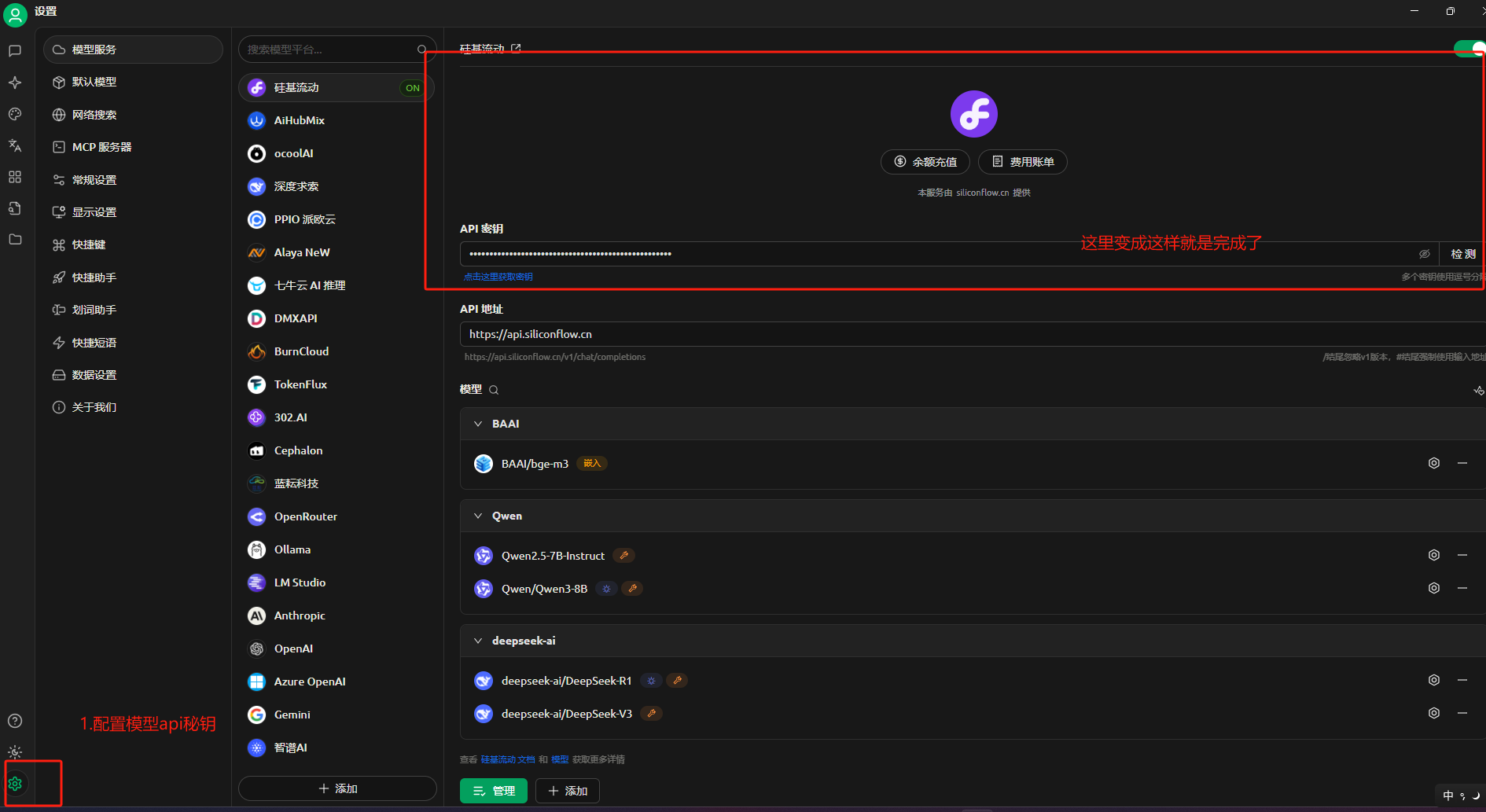
Task: Click 添加 button next to 管理
Action: point(568,791)
